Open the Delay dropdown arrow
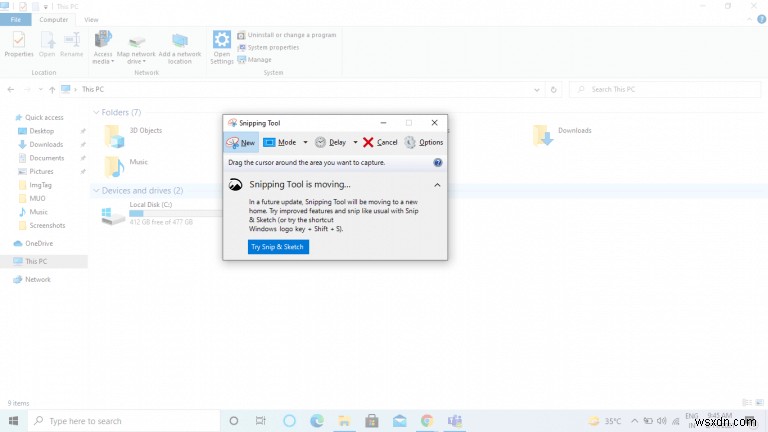The image size is (768, 432). pos(355,143)
